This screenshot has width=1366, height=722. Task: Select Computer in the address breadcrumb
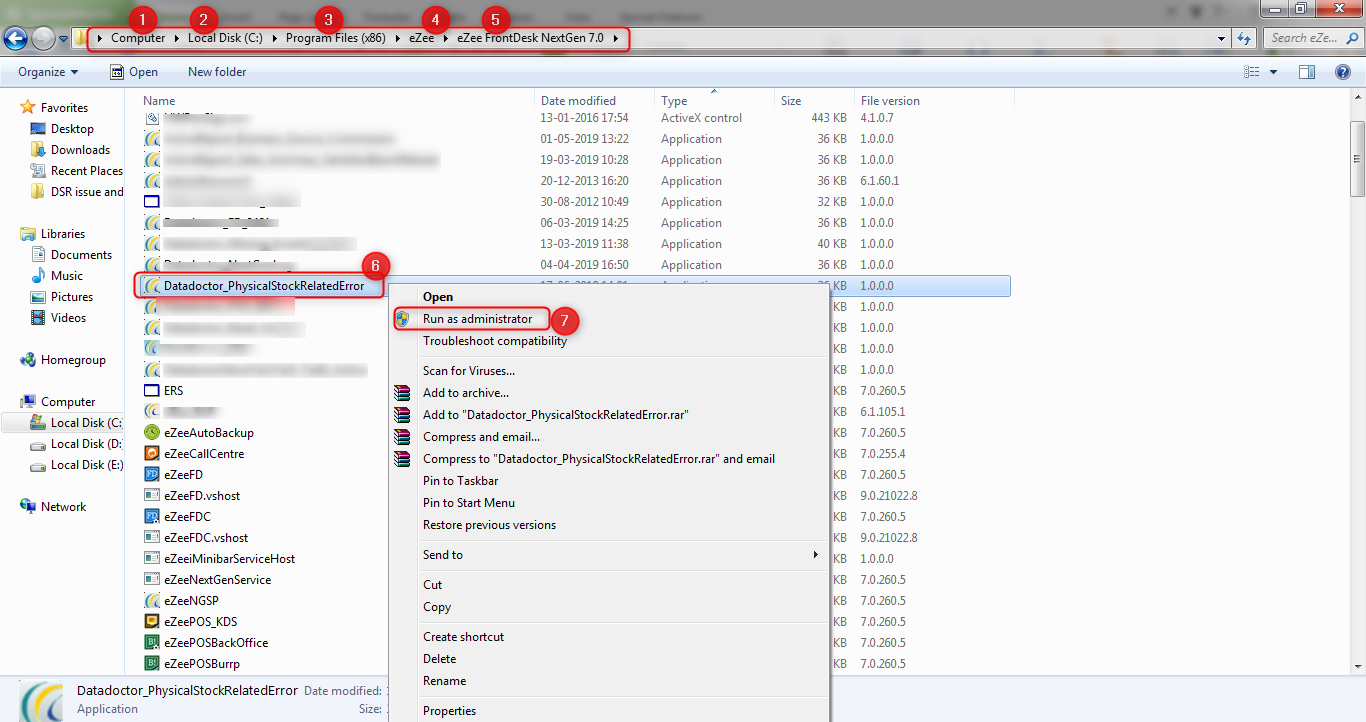138,38
